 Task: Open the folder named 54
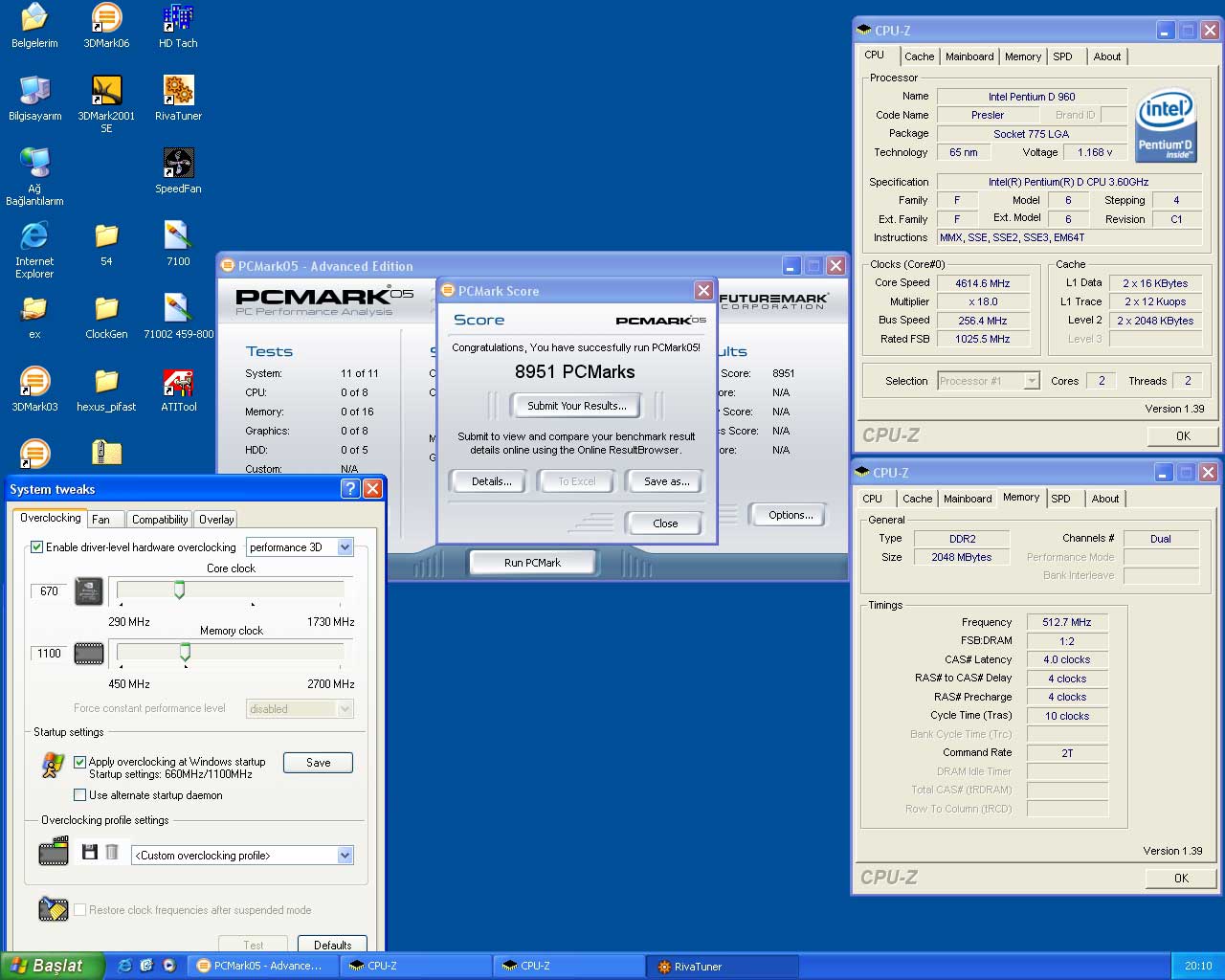click(x=106, y=244)
